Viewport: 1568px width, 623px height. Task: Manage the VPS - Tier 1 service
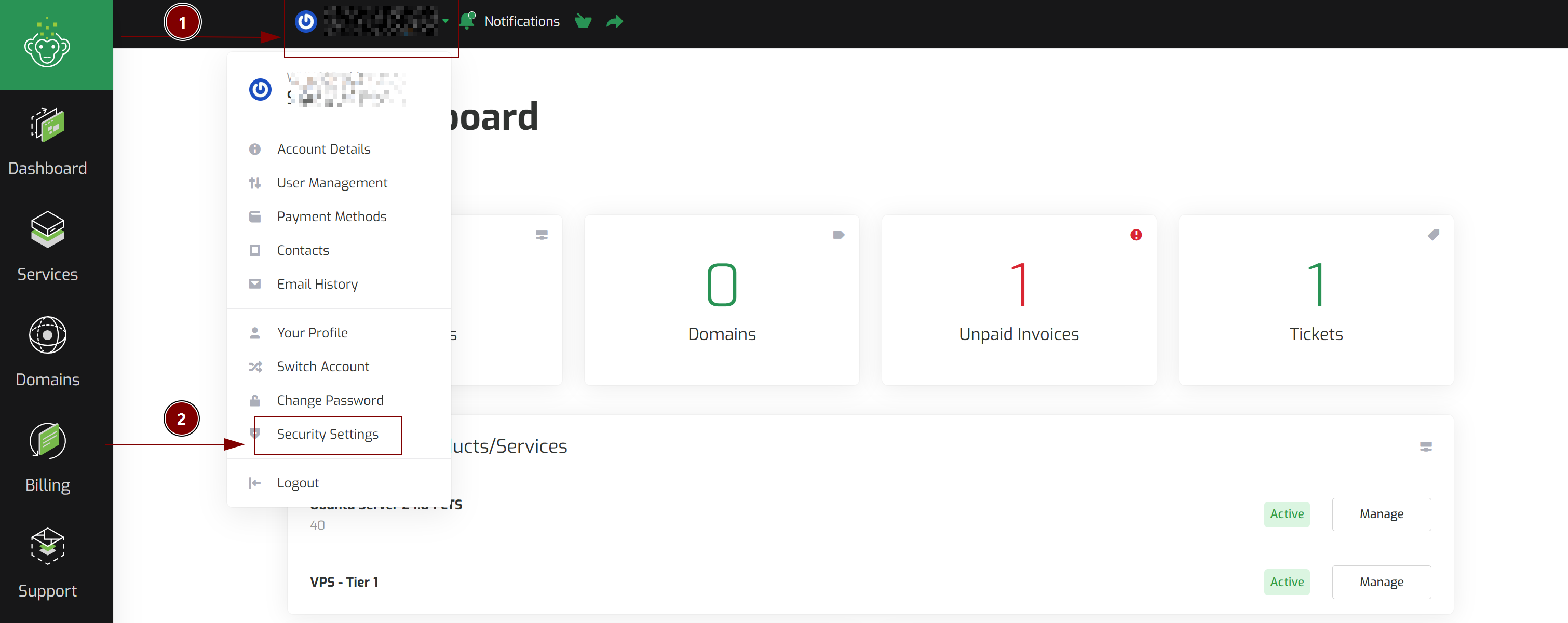coord(1381,581)
